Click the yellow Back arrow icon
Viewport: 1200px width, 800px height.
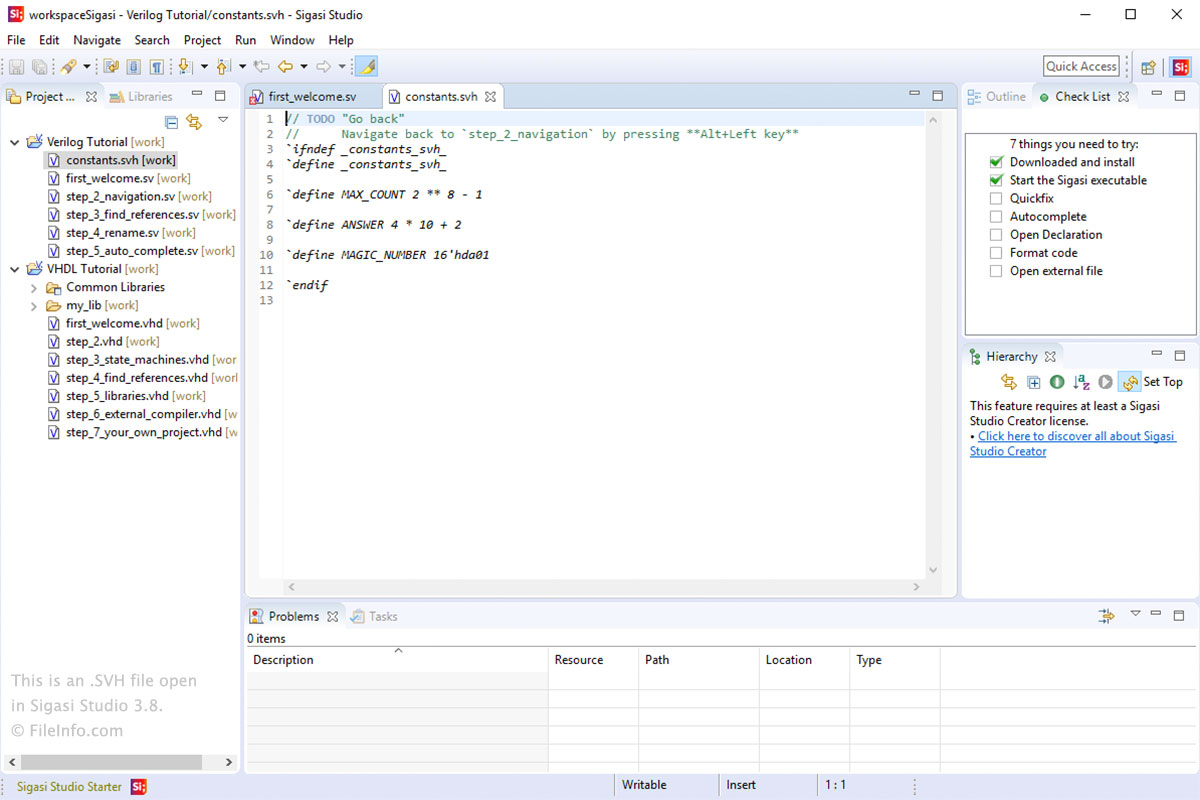tap(285, 67)
